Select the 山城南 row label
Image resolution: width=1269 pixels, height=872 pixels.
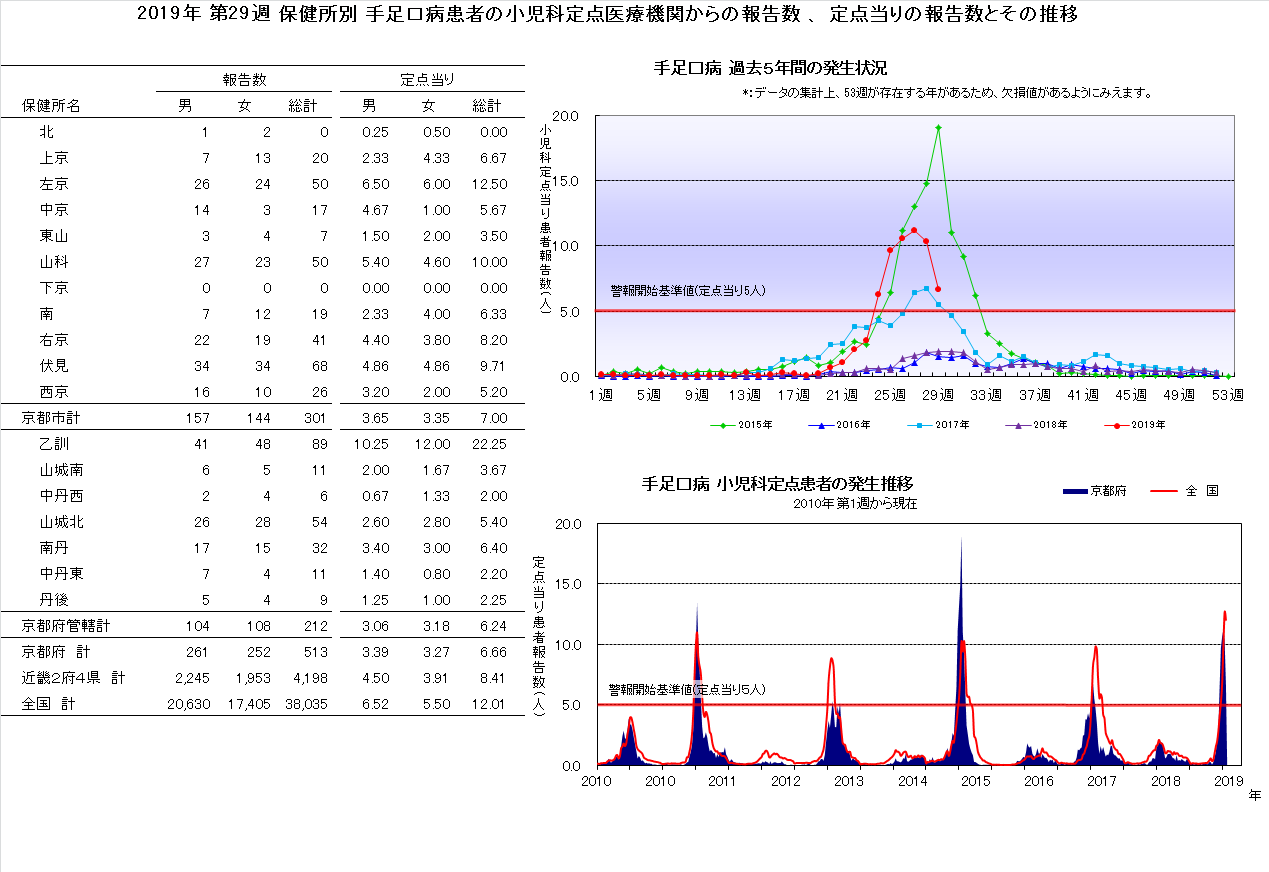point(61,470)
